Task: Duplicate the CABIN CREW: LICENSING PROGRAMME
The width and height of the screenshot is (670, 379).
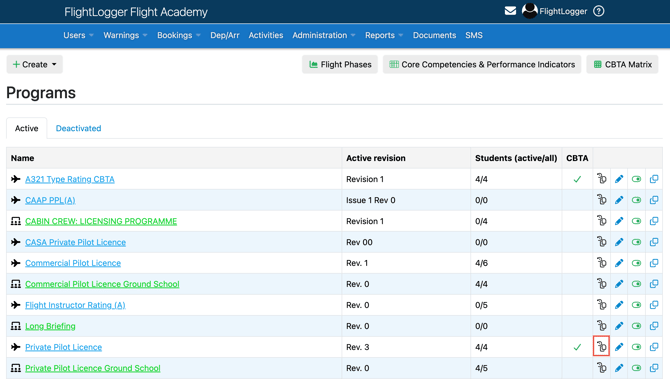Action: tap(654, 221)
